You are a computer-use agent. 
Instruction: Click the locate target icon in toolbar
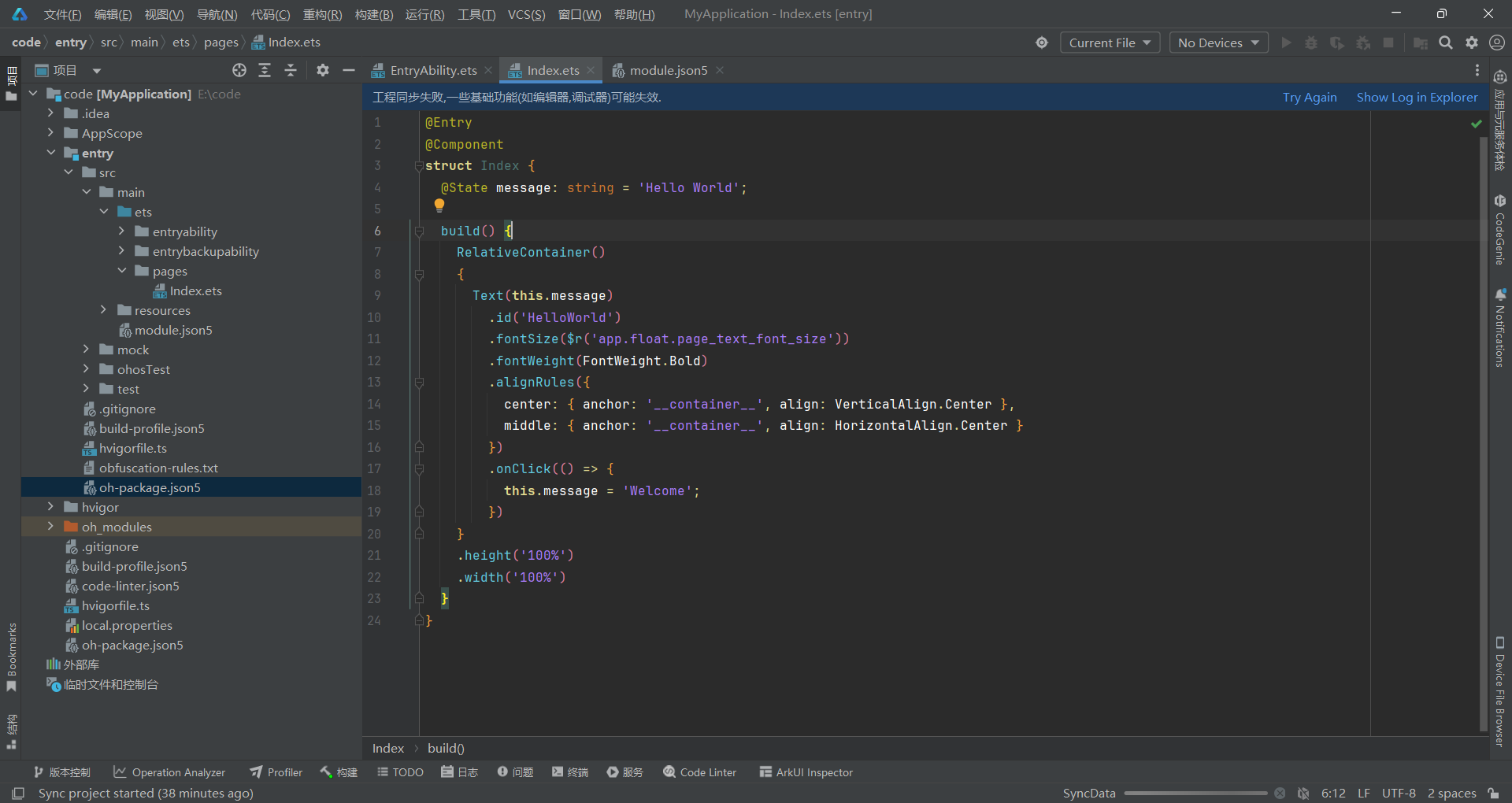tap(1042, 43)
